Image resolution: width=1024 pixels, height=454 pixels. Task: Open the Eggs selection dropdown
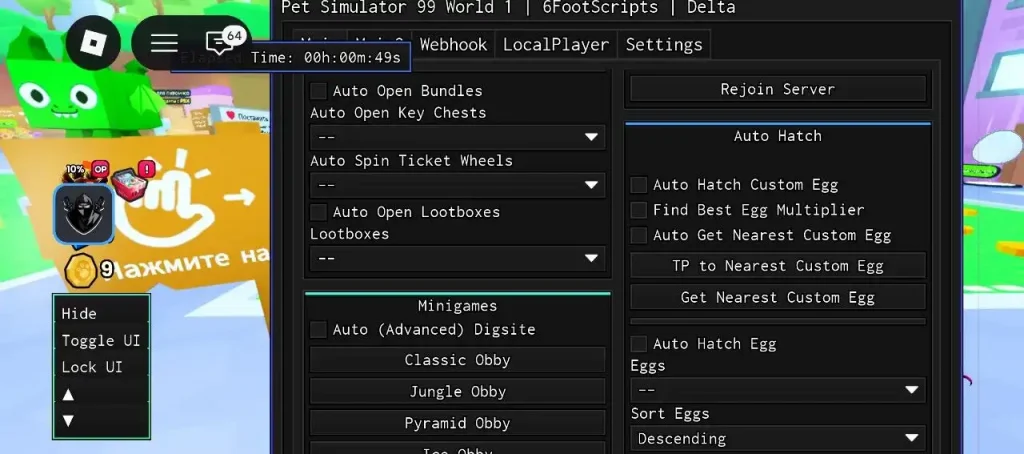[778, 390]
